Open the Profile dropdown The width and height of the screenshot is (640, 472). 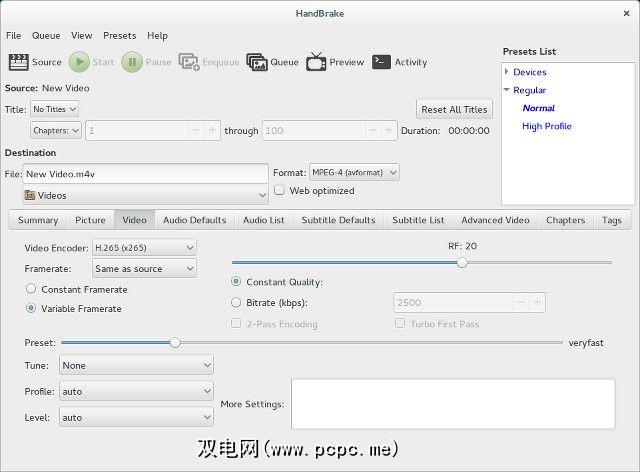[x=136, y=391]
